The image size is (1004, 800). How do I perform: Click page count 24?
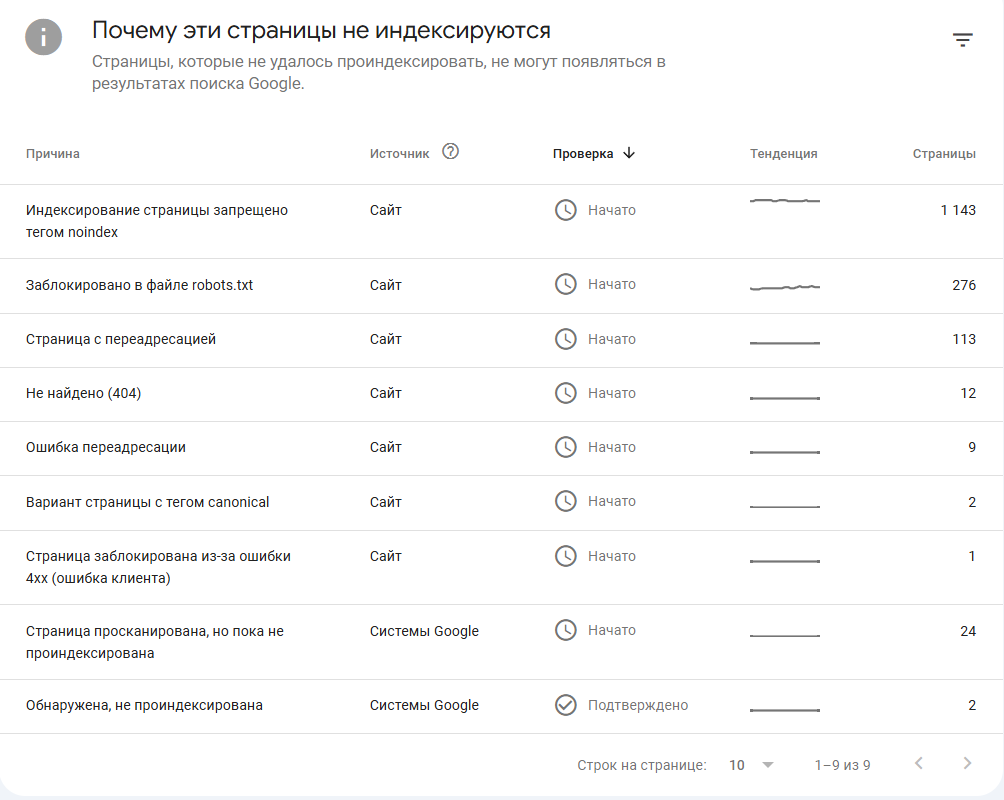[x=968, y=631]
